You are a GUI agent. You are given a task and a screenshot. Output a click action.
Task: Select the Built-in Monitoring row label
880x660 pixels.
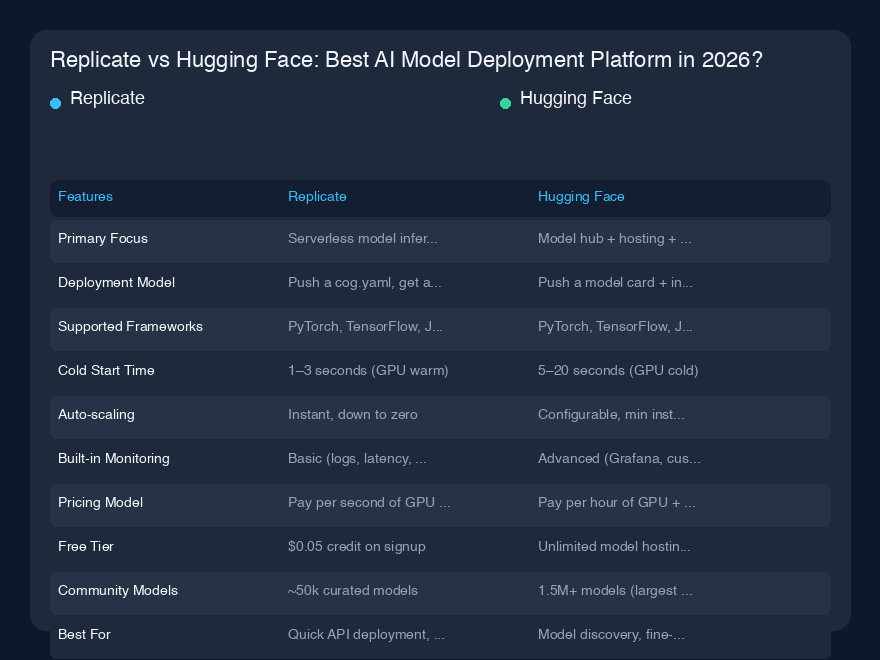tap(113, 459)
